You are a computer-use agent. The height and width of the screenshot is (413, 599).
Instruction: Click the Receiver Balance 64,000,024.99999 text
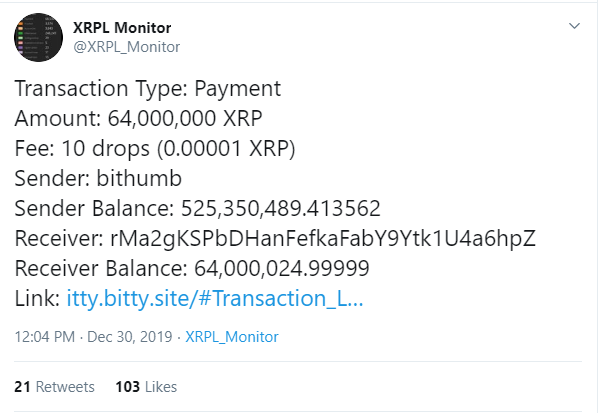[192, 268]
